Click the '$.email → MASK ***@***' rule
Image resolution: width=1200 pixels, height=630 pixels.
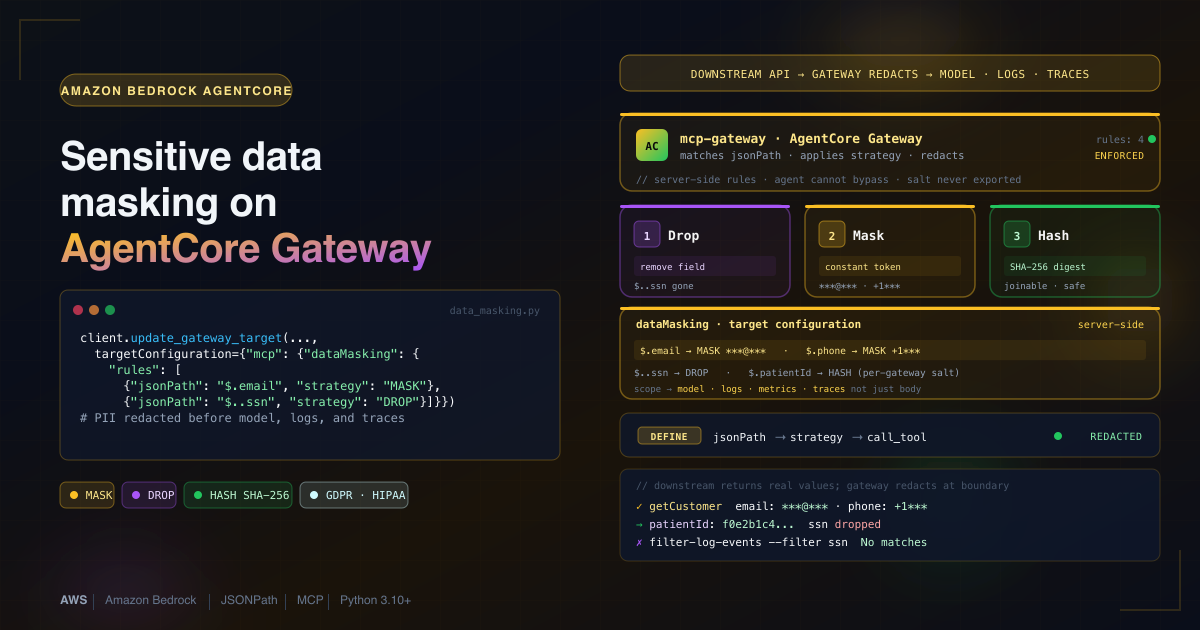703,350
